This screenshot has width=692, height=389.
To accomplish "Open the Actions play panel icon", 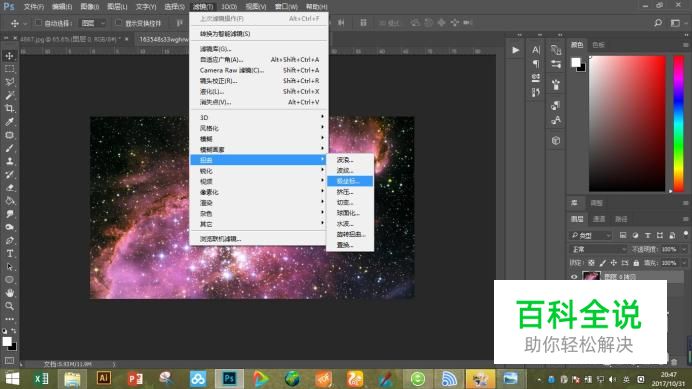I will (515, 50).
